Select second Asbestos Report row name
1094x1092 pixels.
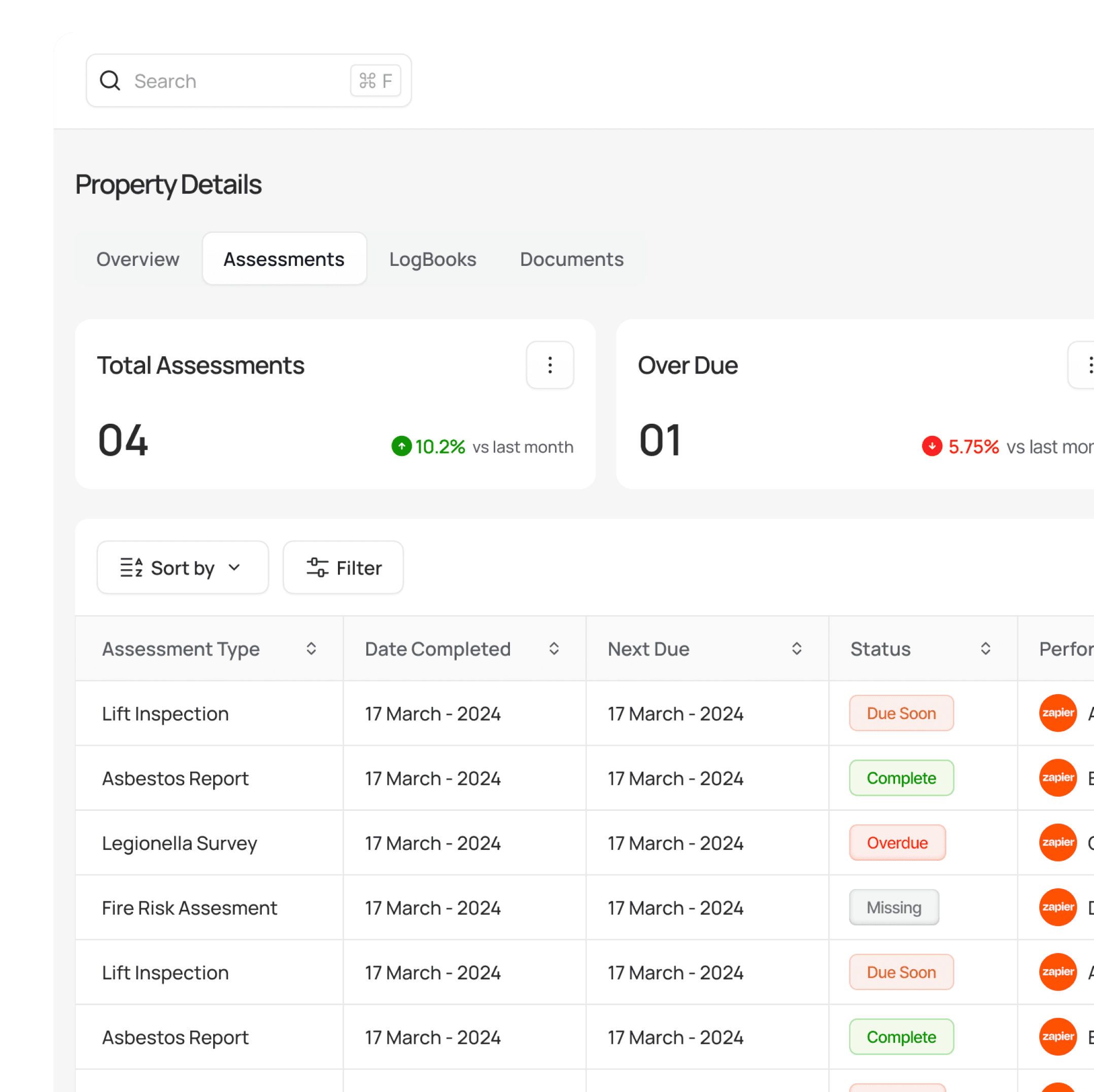(x=176, y=1037)
